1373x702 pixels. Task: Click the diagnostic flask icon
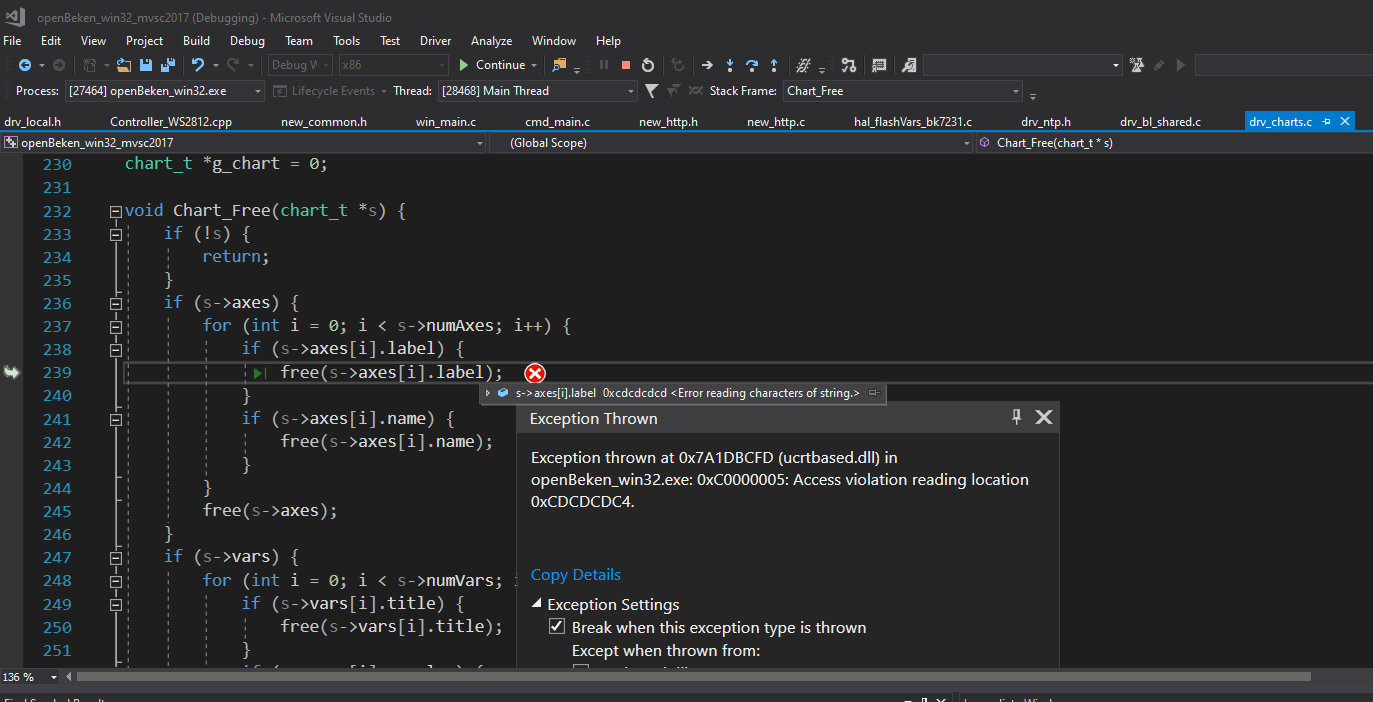tap(1136, 65)
